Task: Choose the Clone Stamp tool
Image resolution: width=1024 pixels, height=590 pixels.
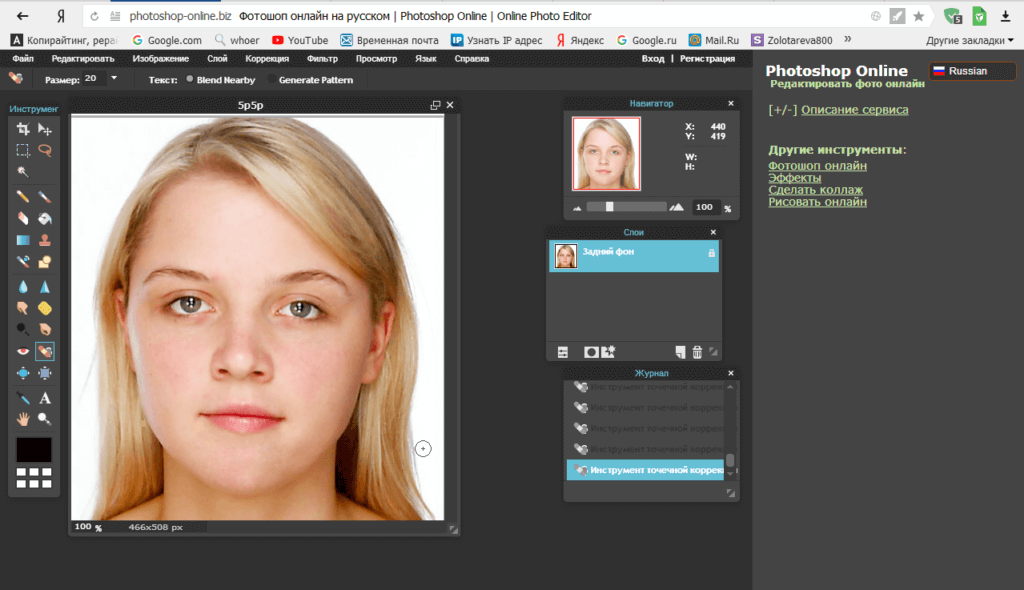Action: coord(45,240)
